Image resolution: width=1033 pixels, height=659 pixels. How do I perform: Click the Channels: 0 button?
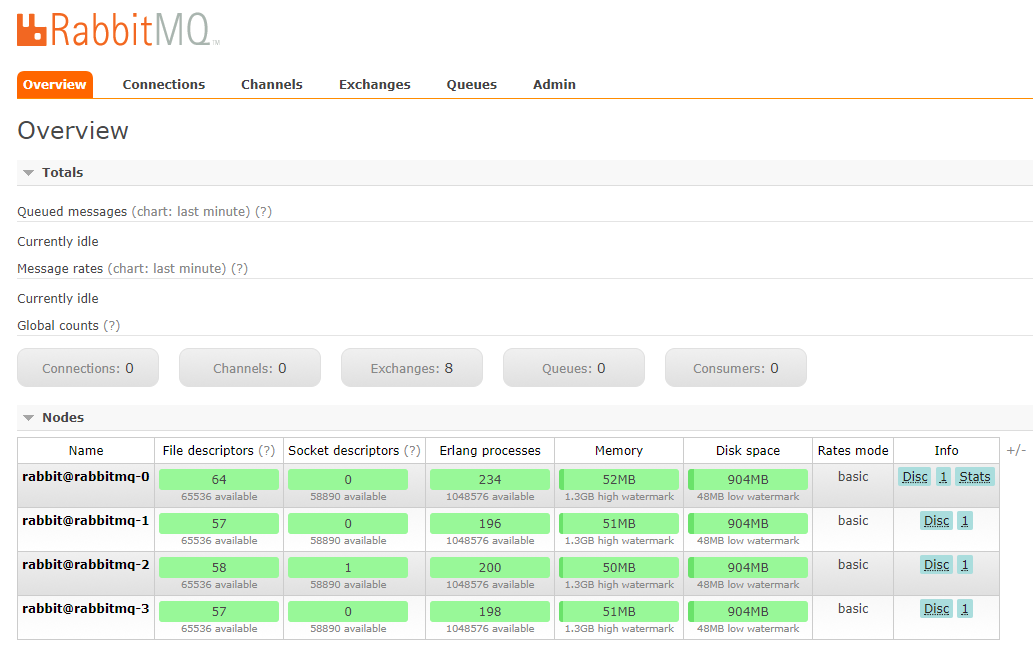tap(250, 368)
